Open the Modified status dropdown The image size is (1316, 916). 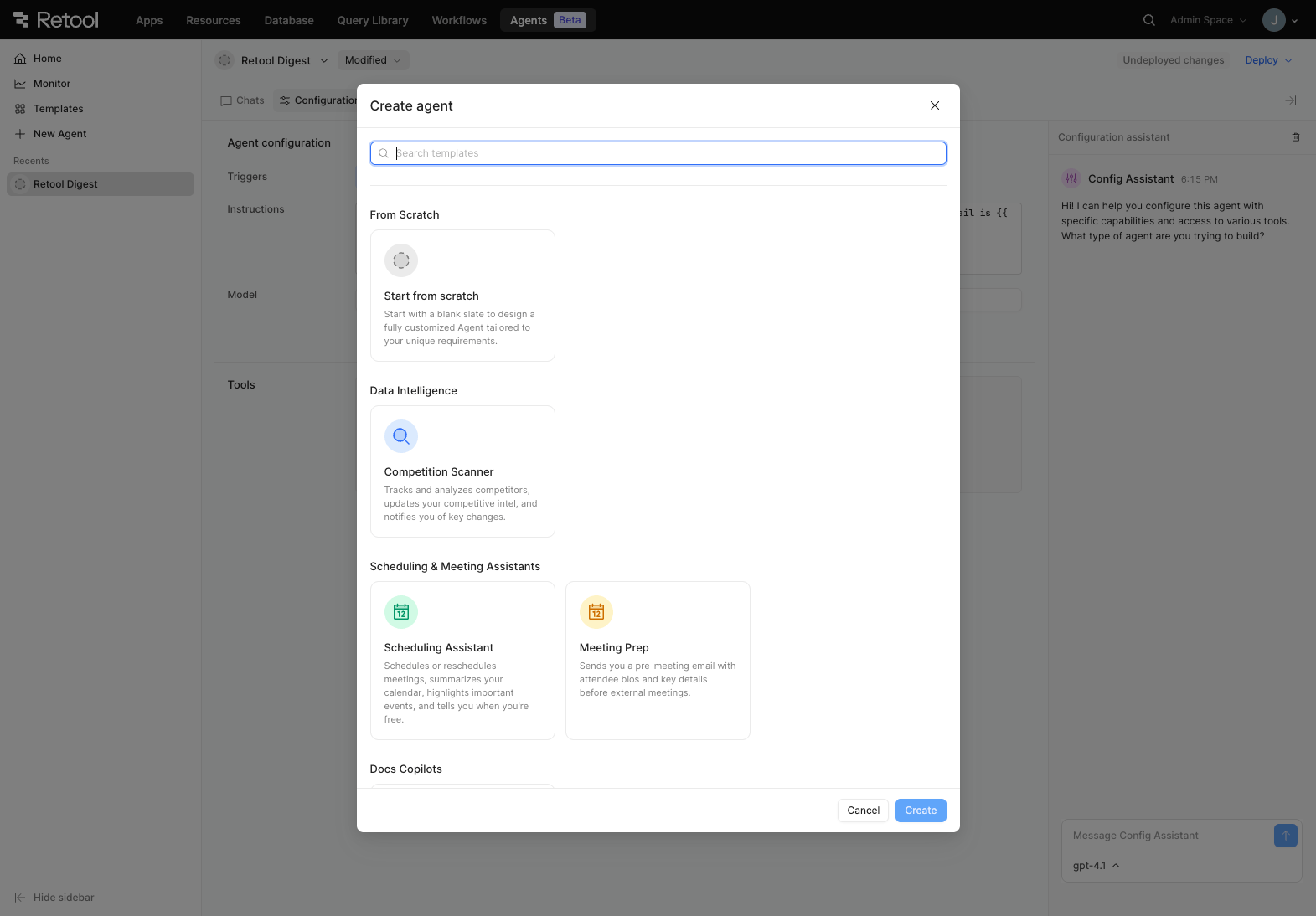pos(374,60)
